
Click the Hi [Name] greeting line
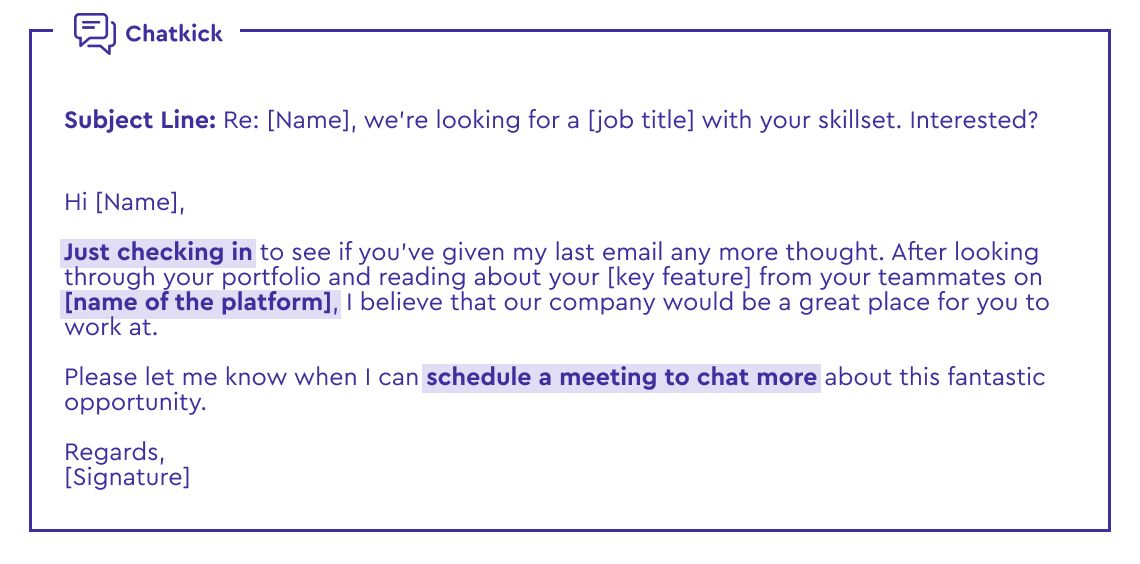click(x=124, y=202)
